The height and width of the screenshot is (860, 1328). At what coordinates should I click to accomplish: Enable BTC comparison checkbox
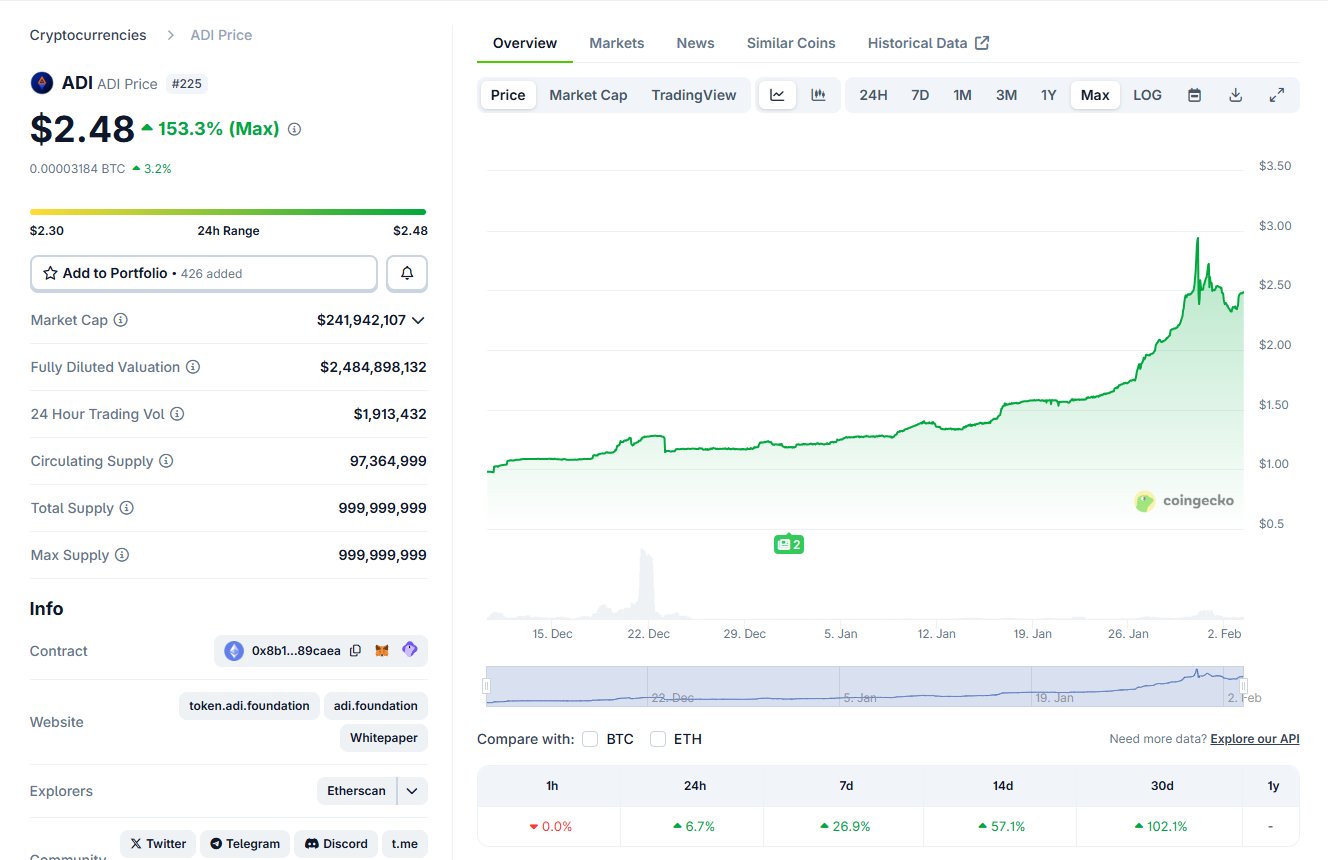click(590, 739)
